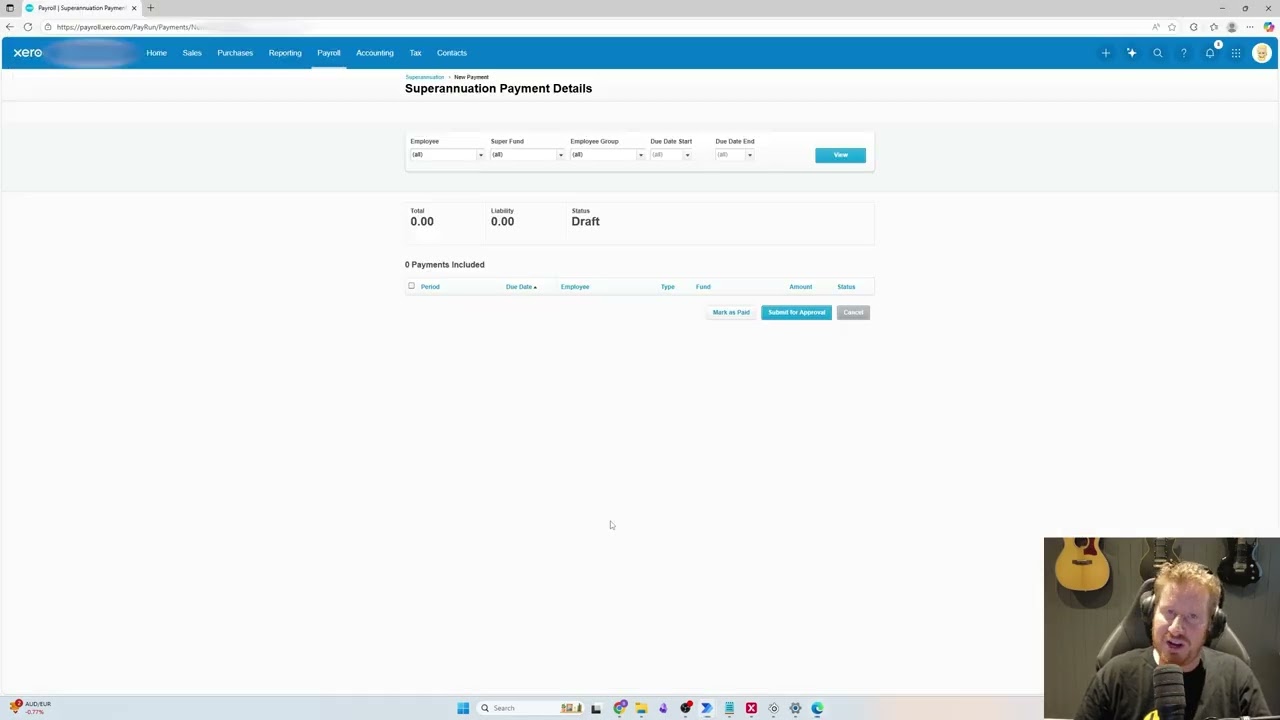The width and height of the screenshot is (1280, 720).
Task: Open the Accounting menu
Action: coord(375,53)
